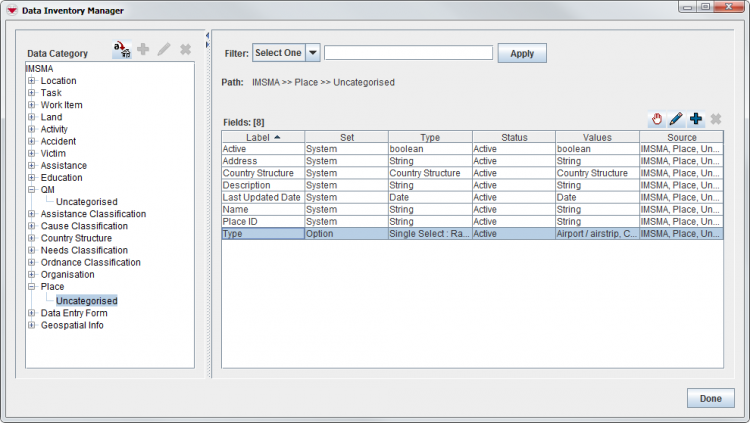
Task: Select Uncategorised under QM
Action: [x=86, y=202]
